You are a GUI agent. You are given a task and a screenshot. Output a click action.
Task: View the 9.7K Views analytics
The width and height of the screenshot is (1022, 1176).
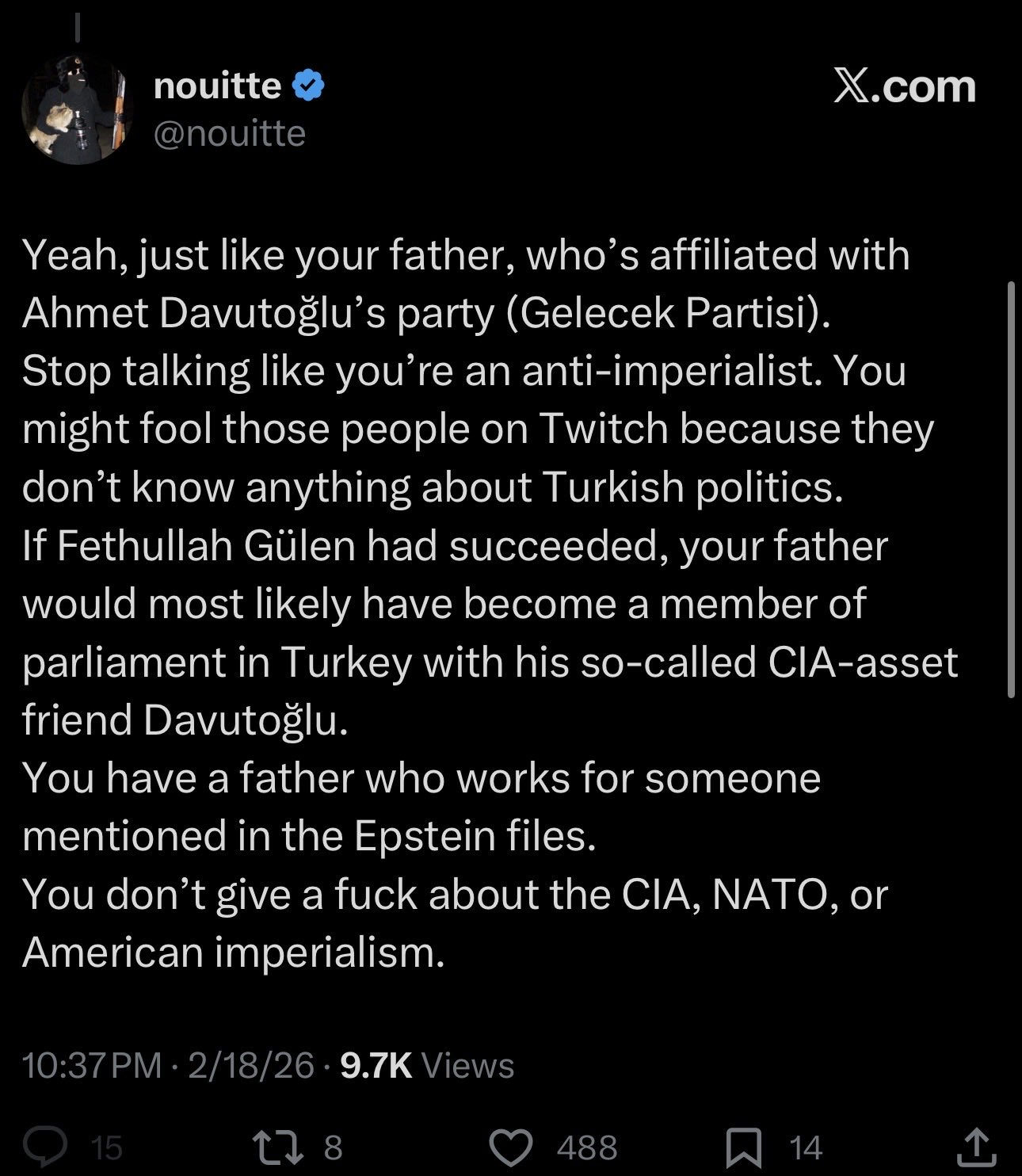[427, 1065]
